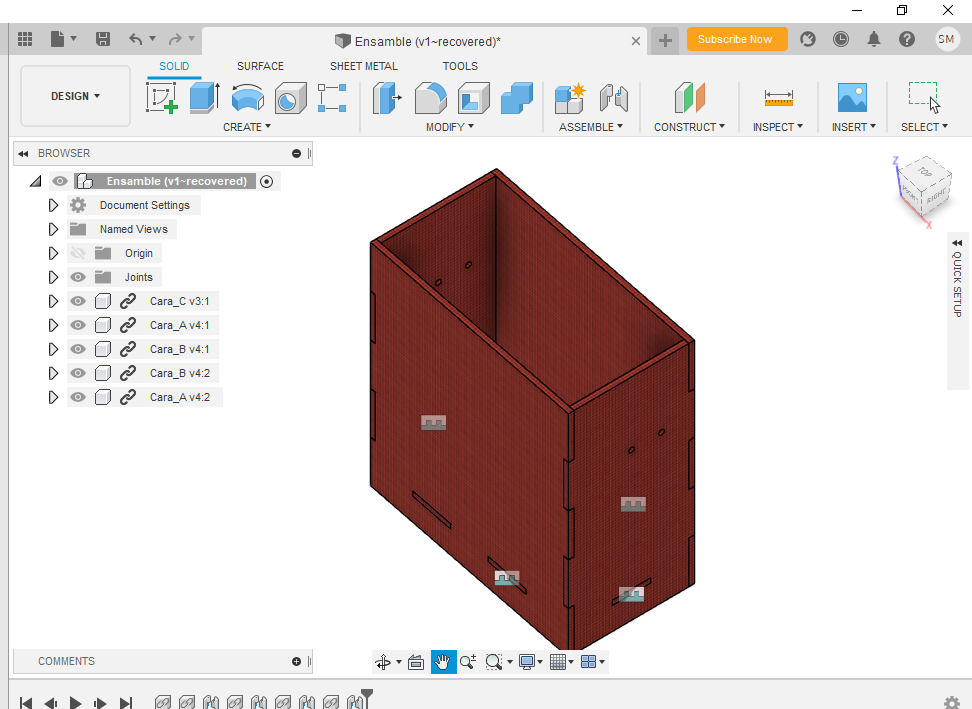Select the Press Pull tool
The height and width of the screenshot is (709, 972).
pos(387,98)
